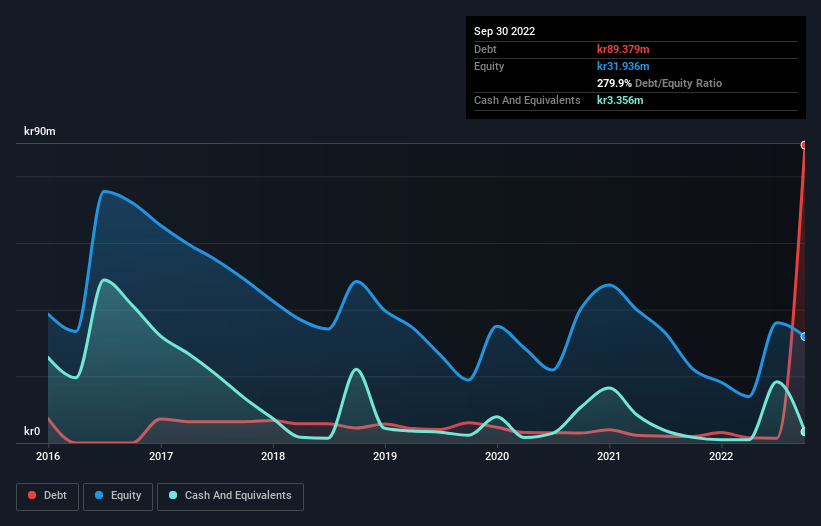Screen dimensions: 821x526
Task: Click the blue dot in Equity legend
Action: [99, 495]
